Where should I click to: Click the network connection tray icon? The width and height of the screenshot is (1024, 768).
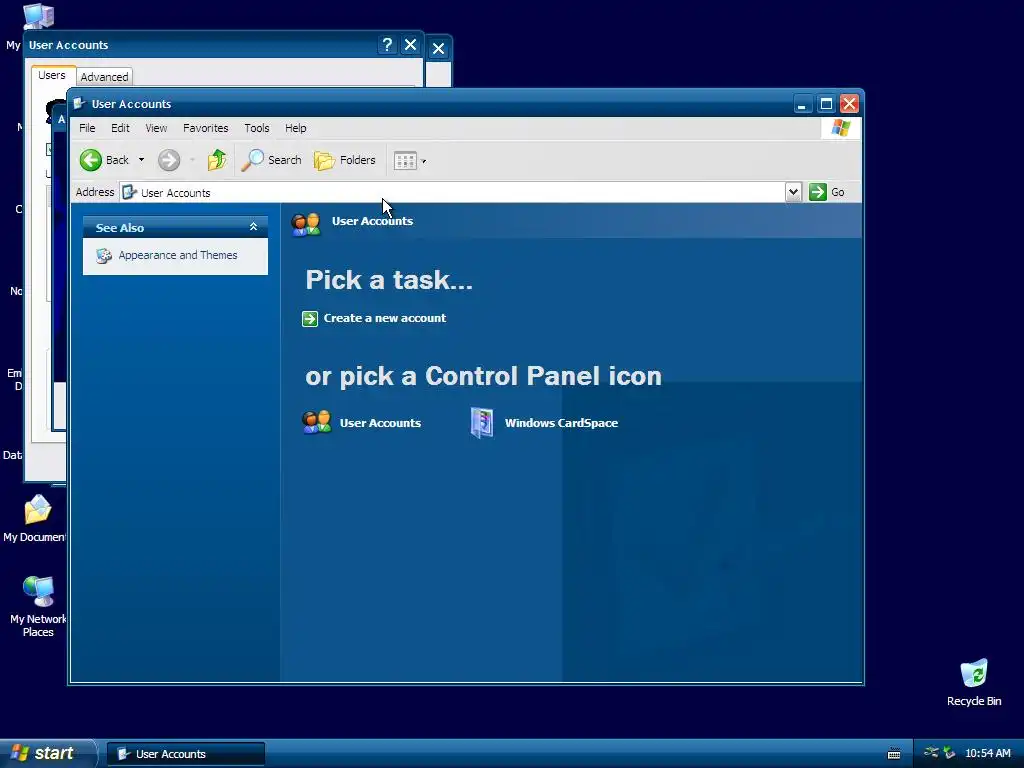pos(931,753)
